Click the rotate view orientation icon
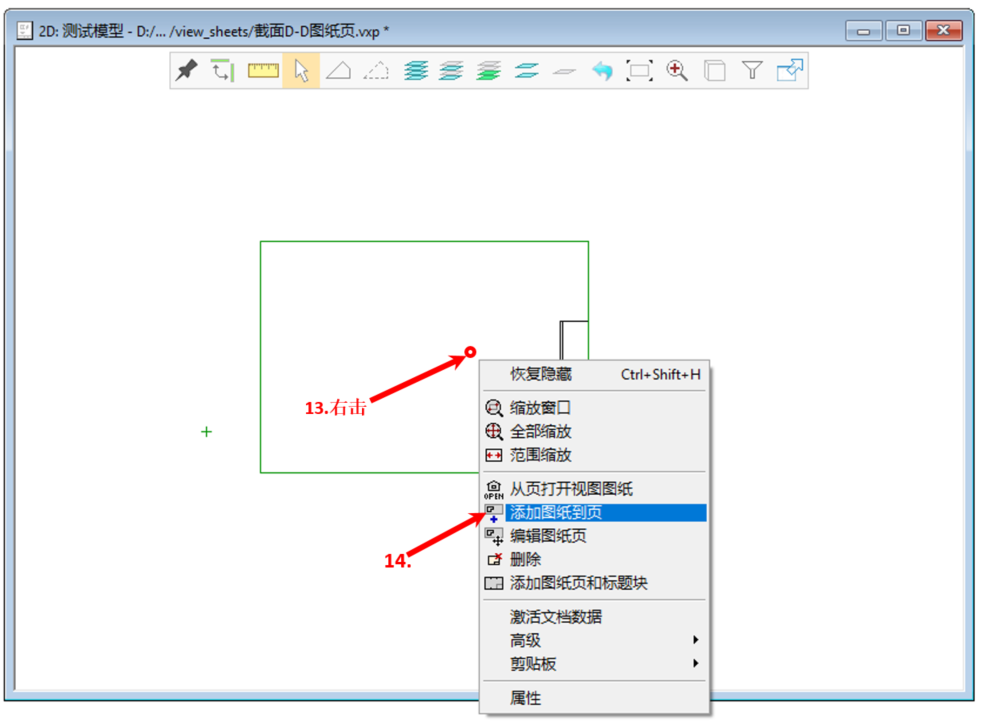 pos(222,70)
